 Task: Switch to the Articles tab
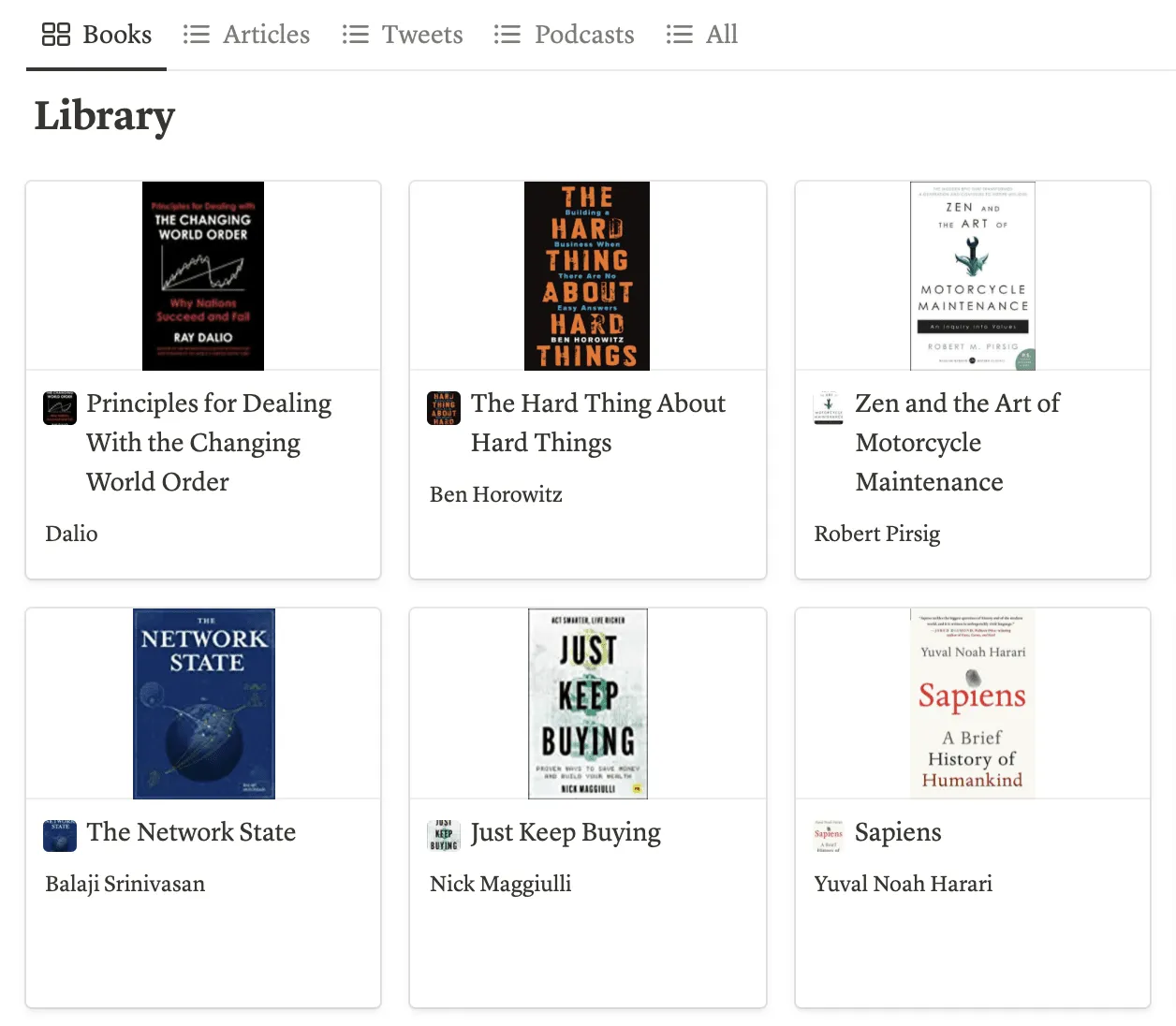(x=246, y=35)
